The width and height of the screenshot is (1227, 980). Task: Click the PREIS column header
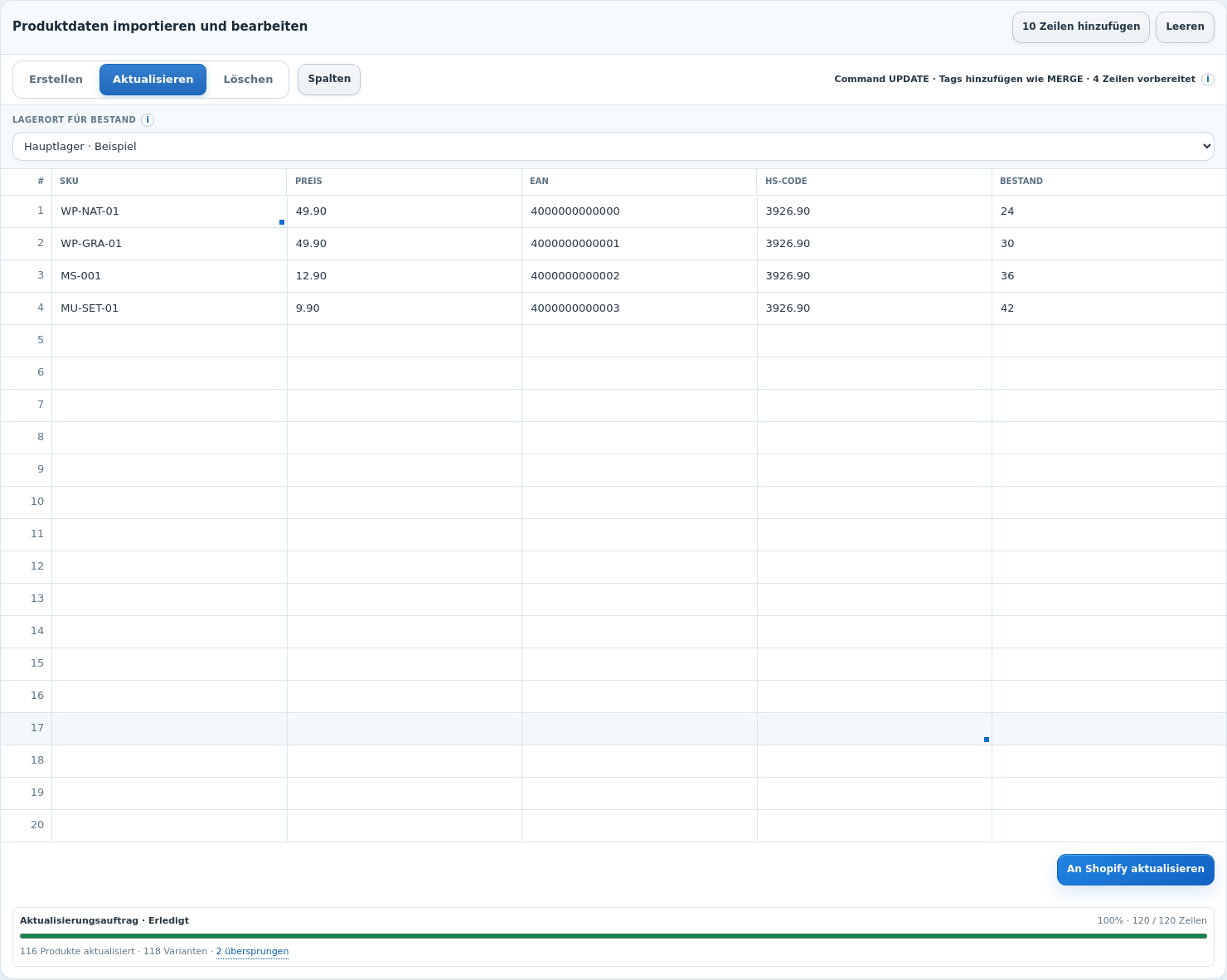[405, 182]
